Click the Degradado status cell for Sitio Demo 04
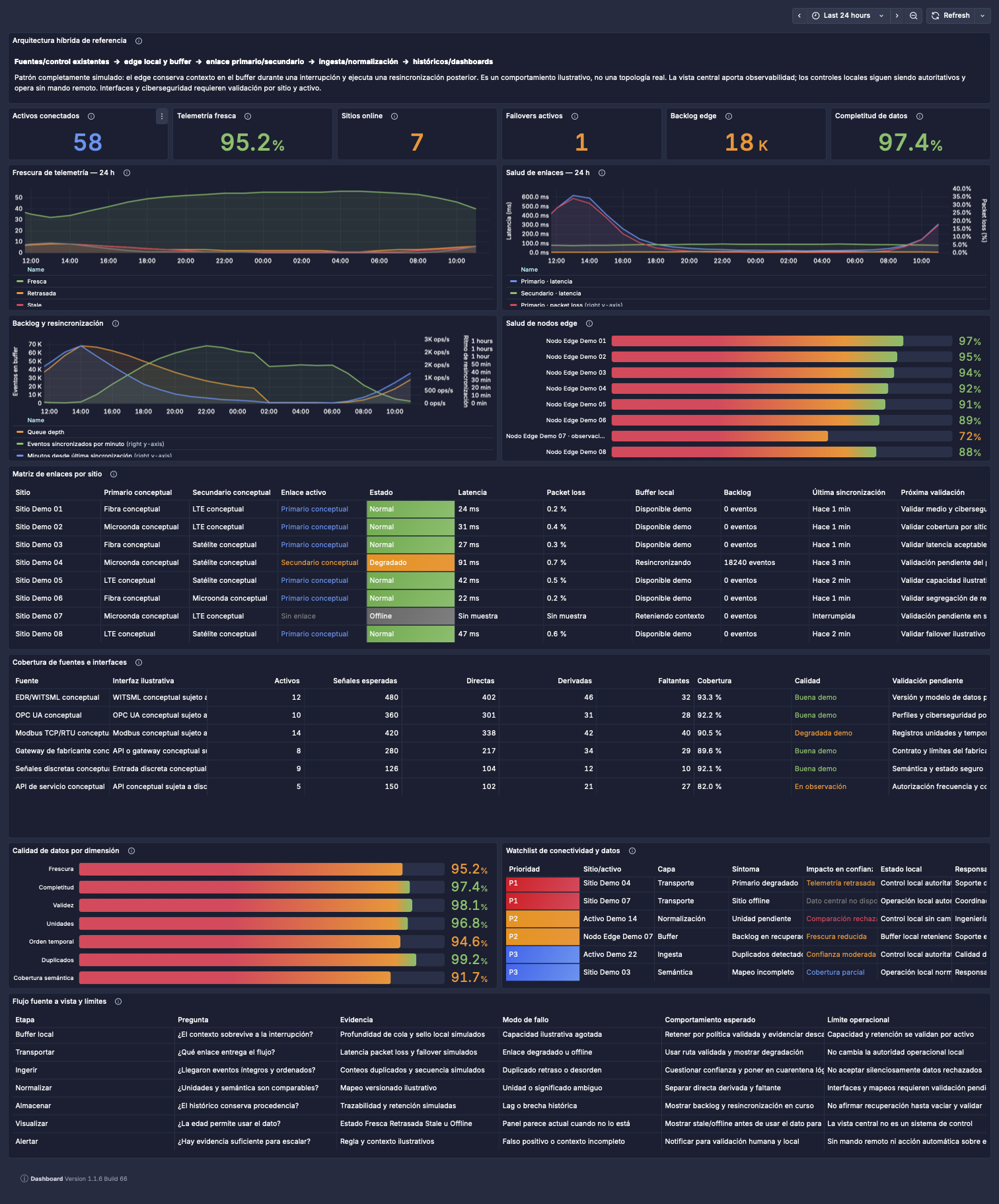The image size is (999, 1204). (x=410, y=563)
